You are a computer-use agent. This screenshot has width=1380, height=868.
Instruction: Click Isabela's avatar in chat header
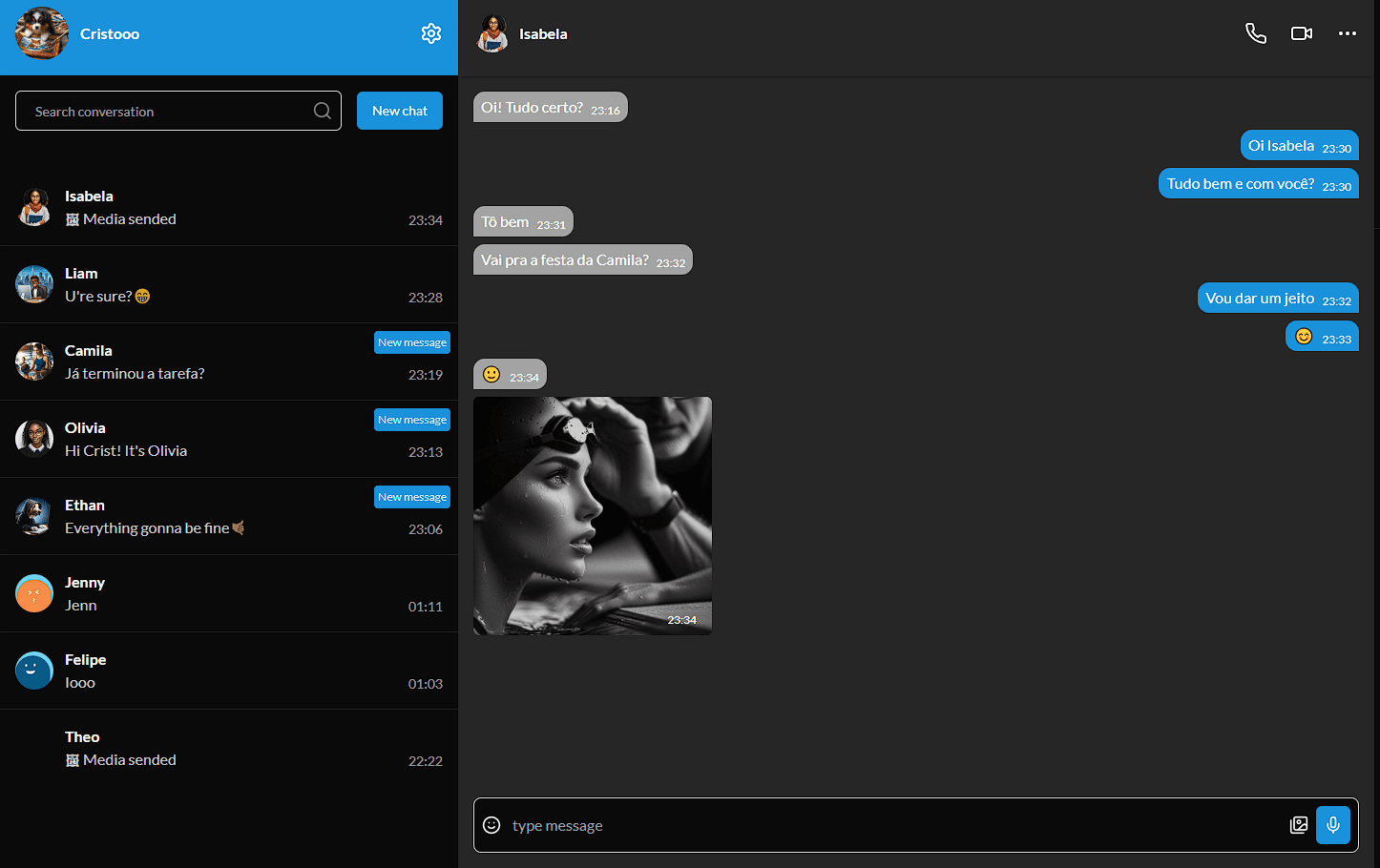(x=492, y=33)
